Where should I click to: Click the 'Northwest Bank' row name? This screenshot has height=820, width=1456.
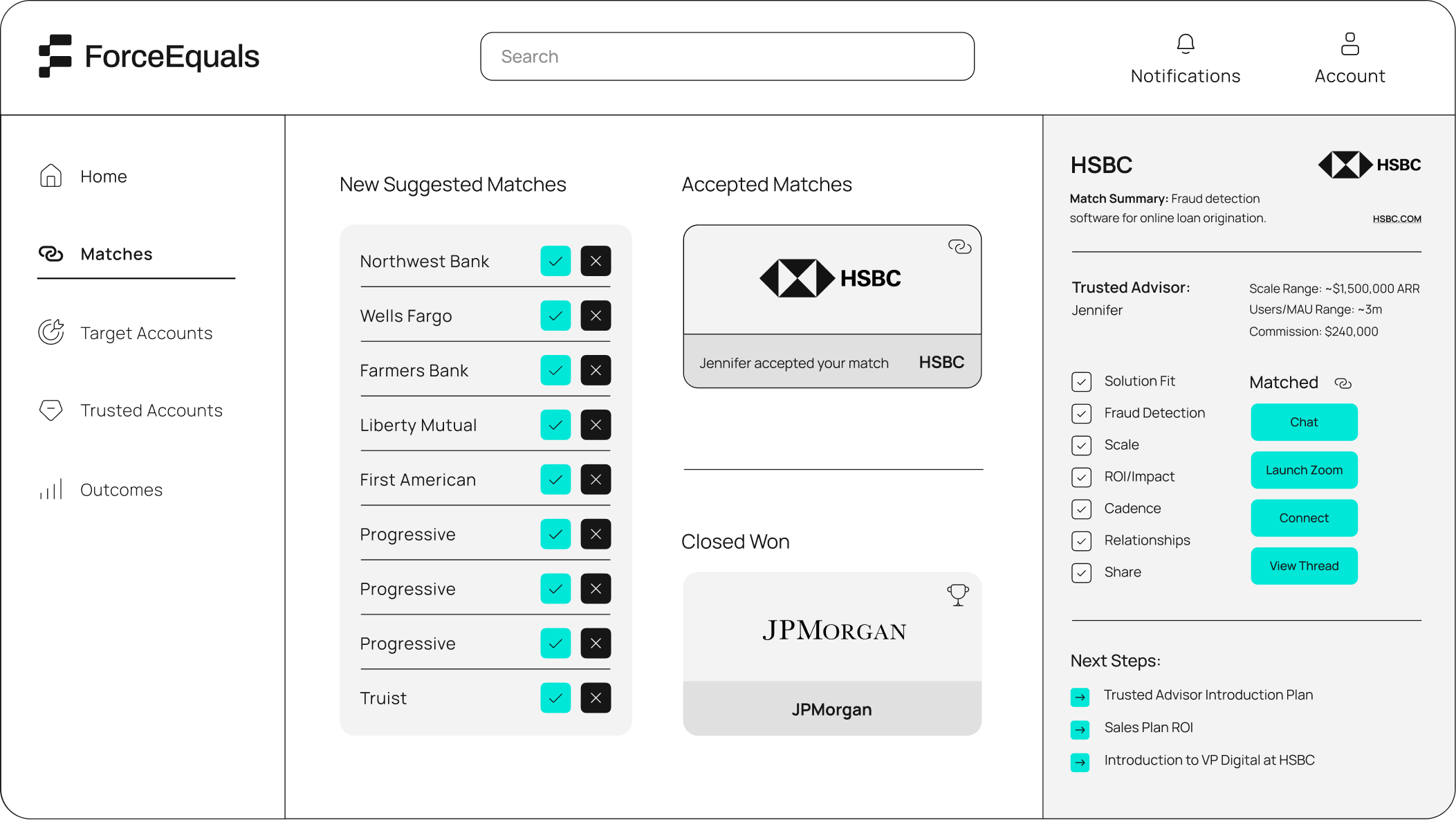pyautogui.click(x=424, y=261)
